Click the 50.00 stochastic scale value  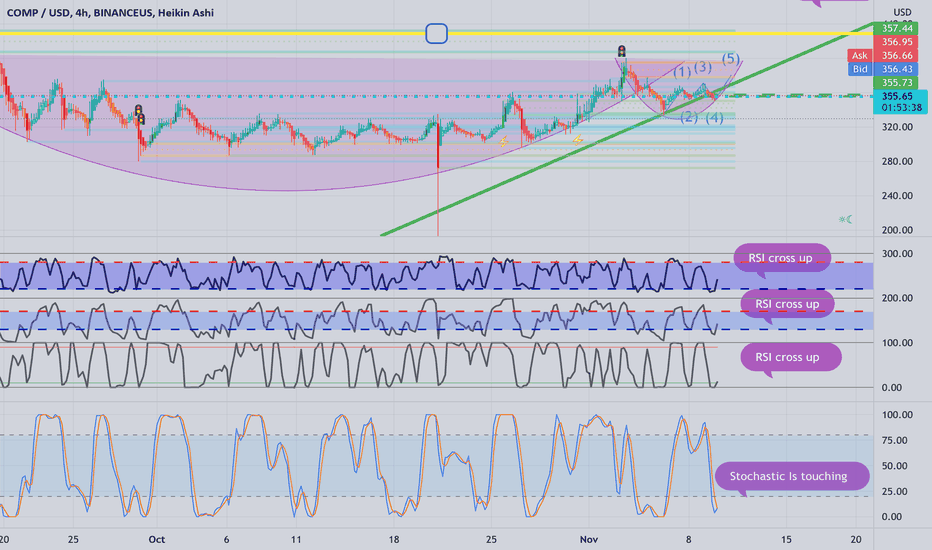tap(894, 466)
